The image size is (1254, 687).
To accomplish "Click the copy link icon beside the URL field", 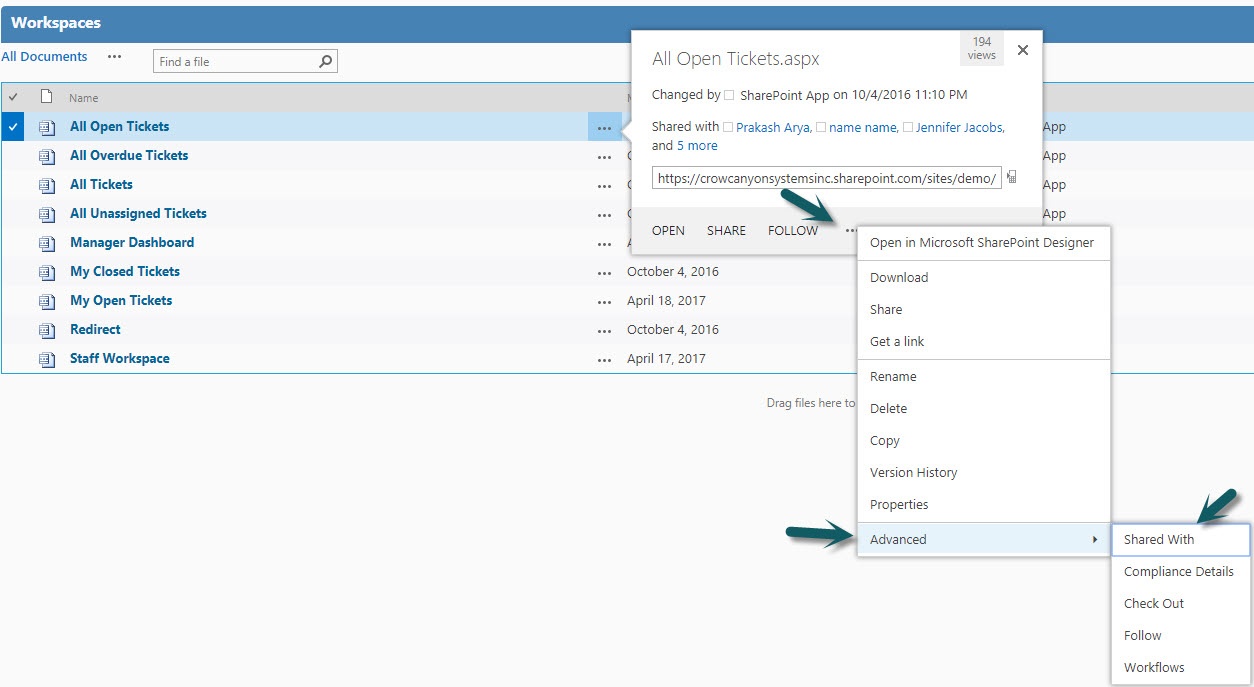I will 1012,177.
